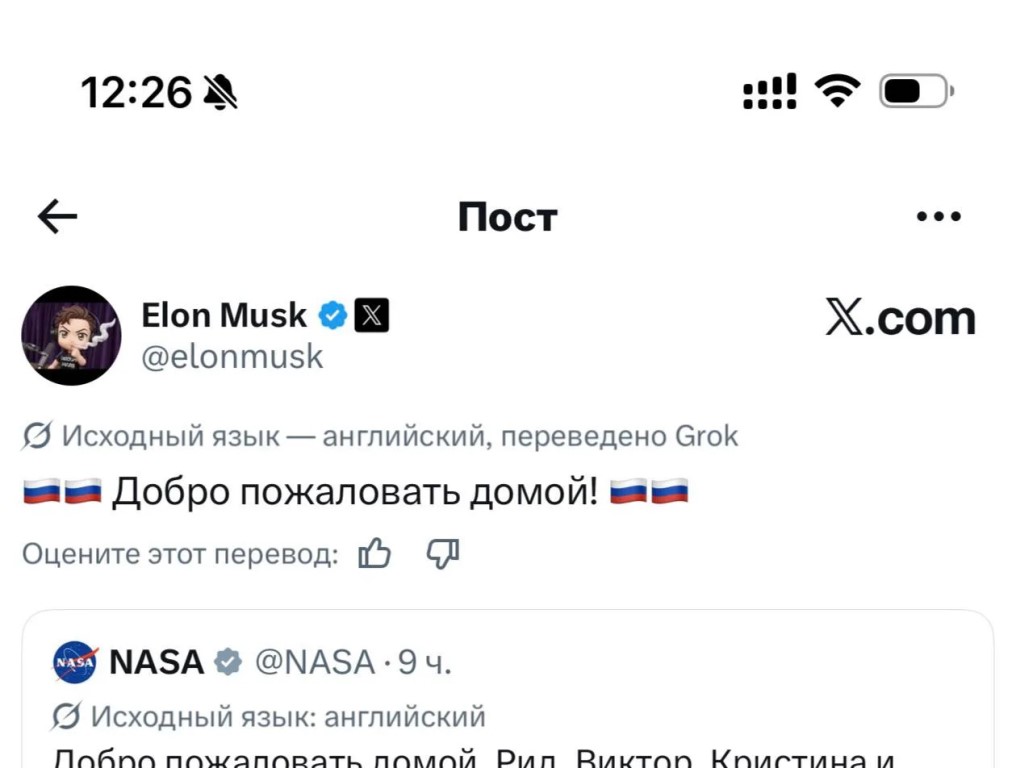Viewport: 1016px width, 768px height.
Task: Open the three-dot more options menu
Action: 939,216
